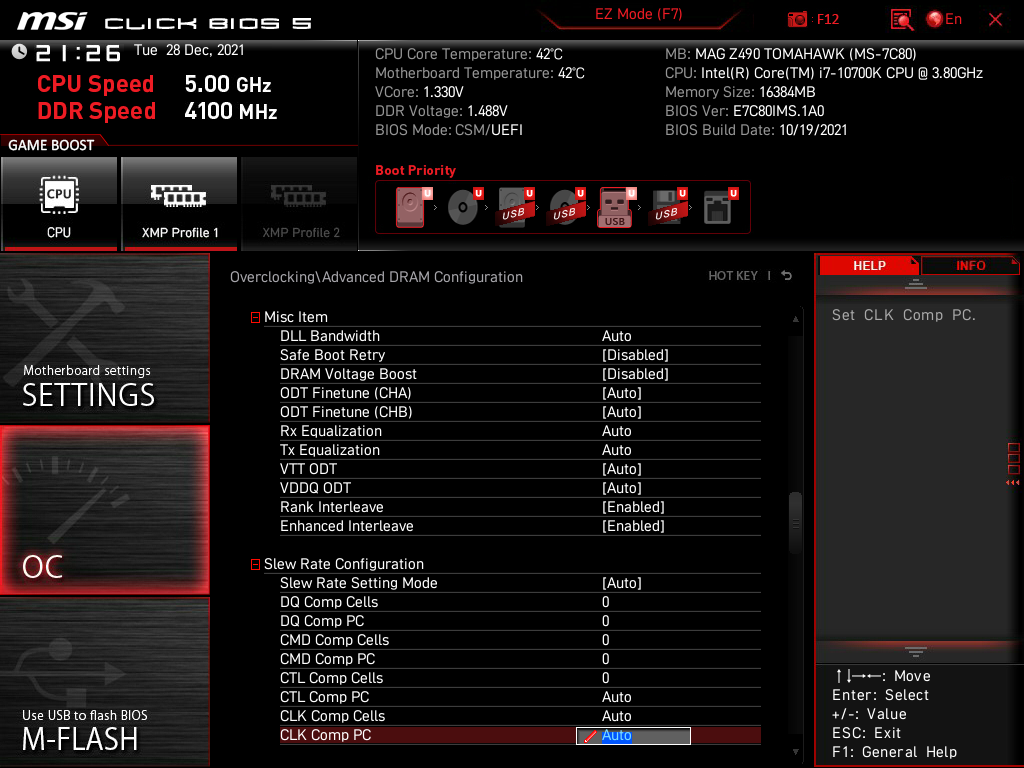The image size is (1024, 768).
Task: Edit the CLK Comp PC Auto field
Action: [x=633, y=735]
